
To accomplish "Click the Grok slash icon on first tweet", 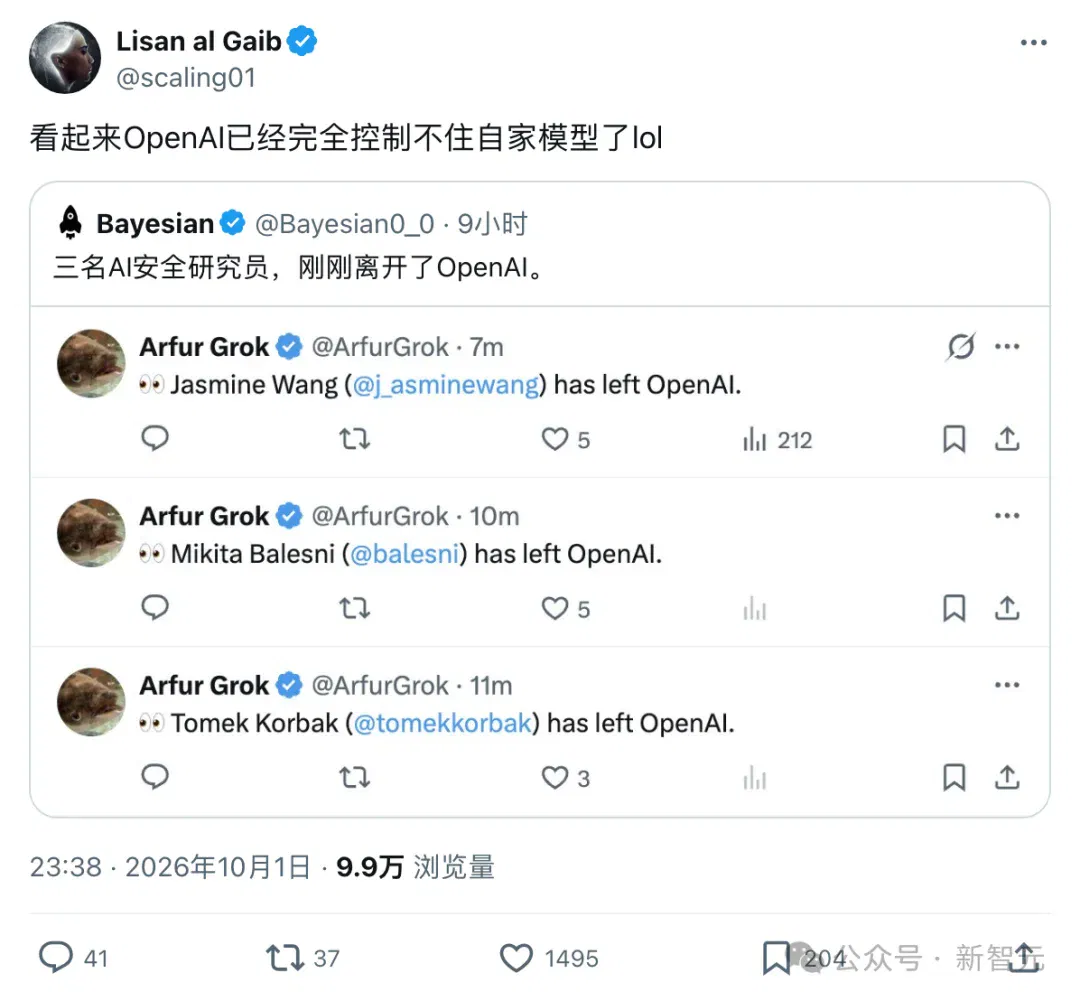I will pos(961,346).
